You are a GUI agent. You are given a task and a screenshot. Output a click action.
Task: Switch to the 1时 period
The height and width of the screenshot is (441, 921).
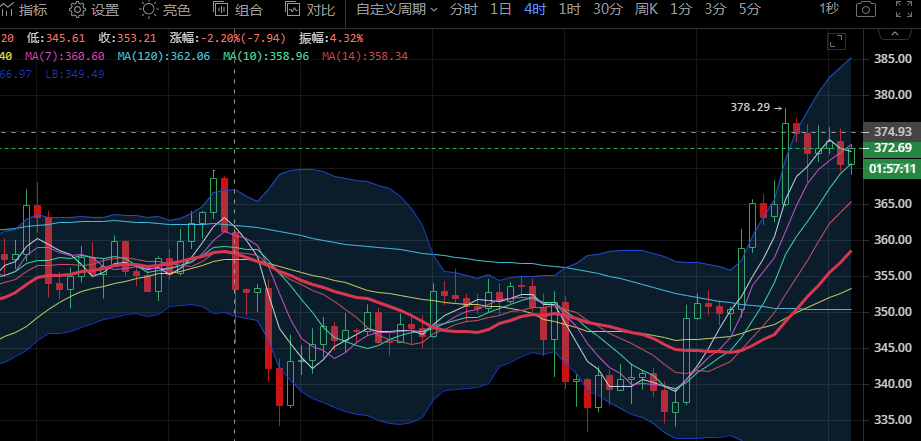tap(569, 10)
